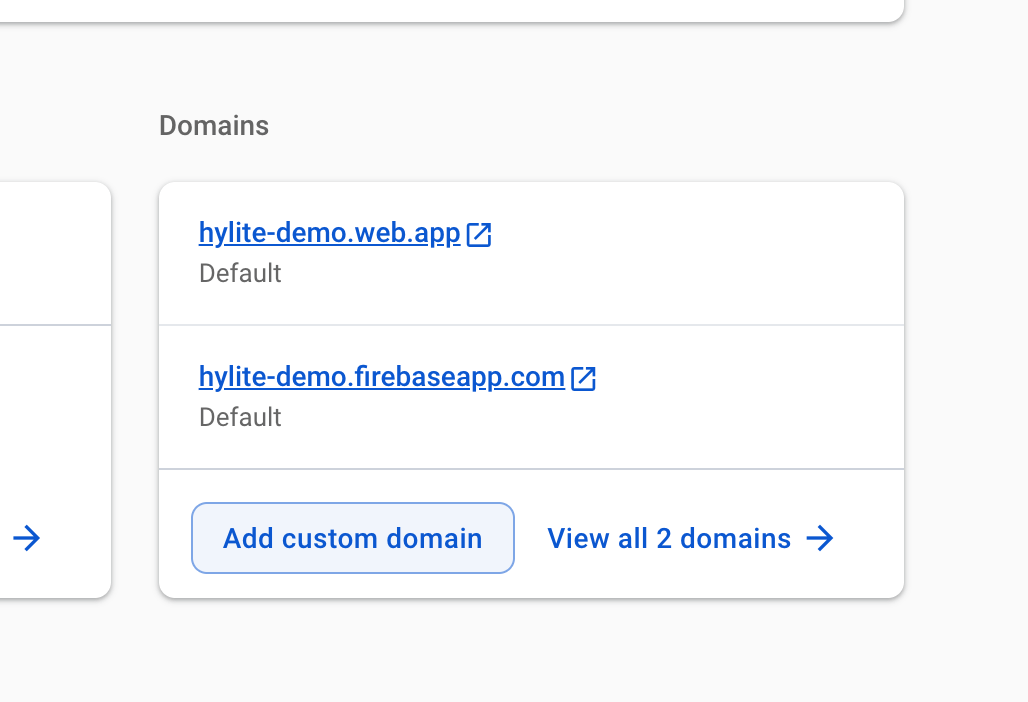The height and width of the screenshot is (702, 1028).
Task: Click empty page background below Domains card
Action: 530,650
